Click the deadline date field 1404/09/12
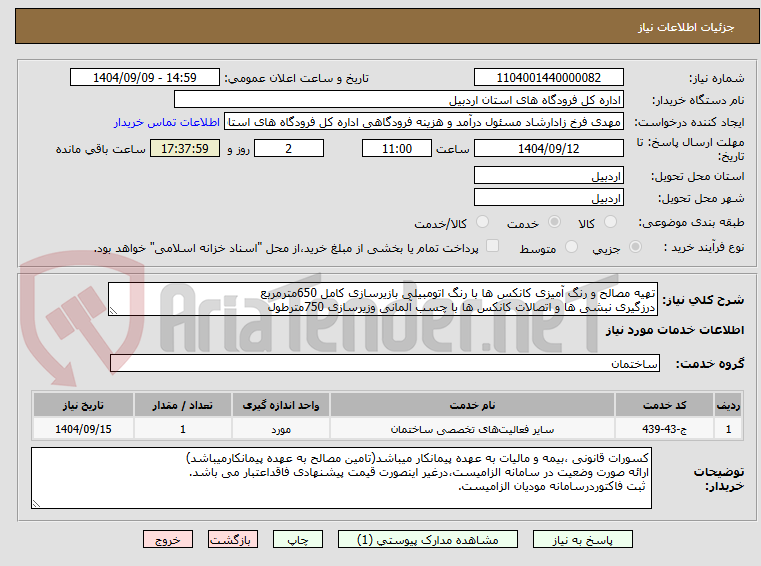The image size is (761, 566). [x=548, y=149]
